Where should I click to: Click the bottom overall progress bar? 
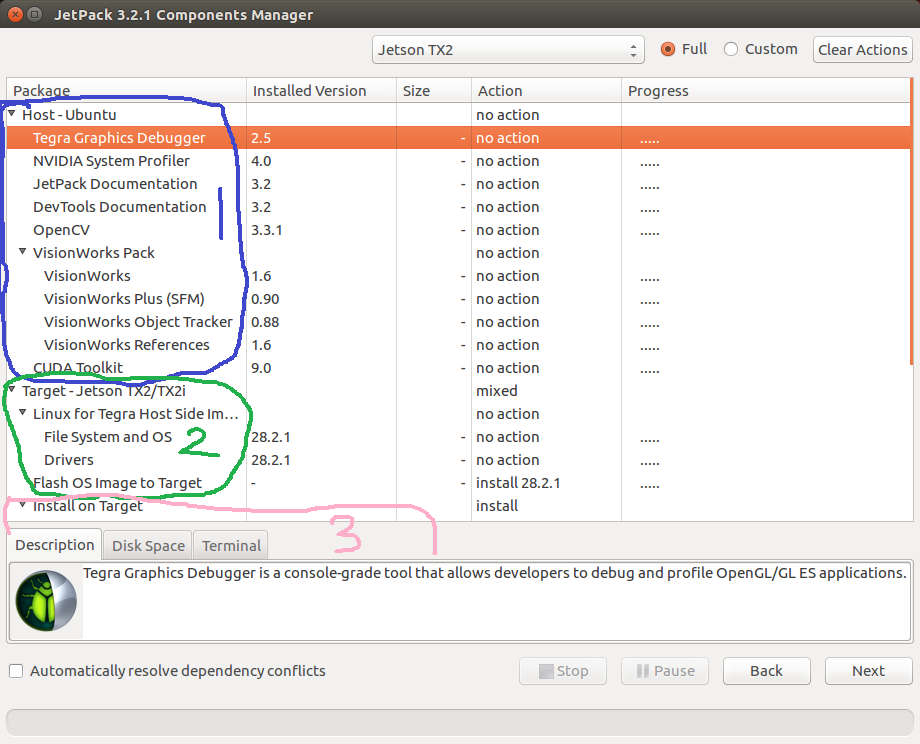coord(459,722)
